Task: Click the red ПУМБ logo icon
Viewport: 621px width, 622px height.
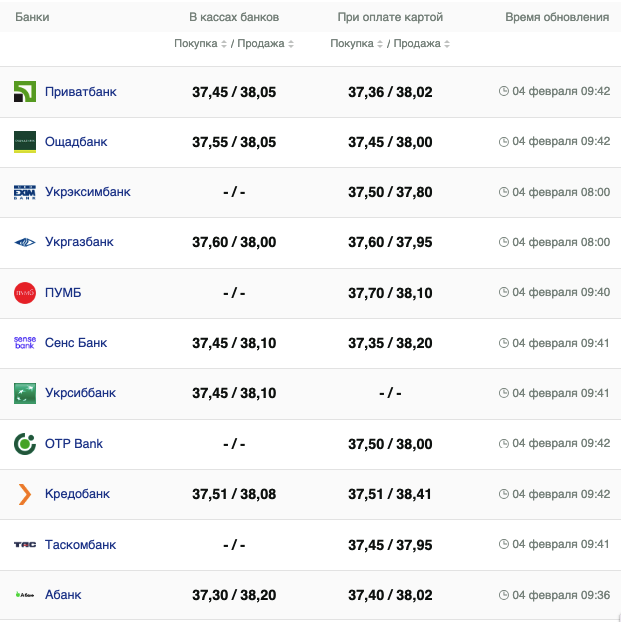Action: [25, 293]
